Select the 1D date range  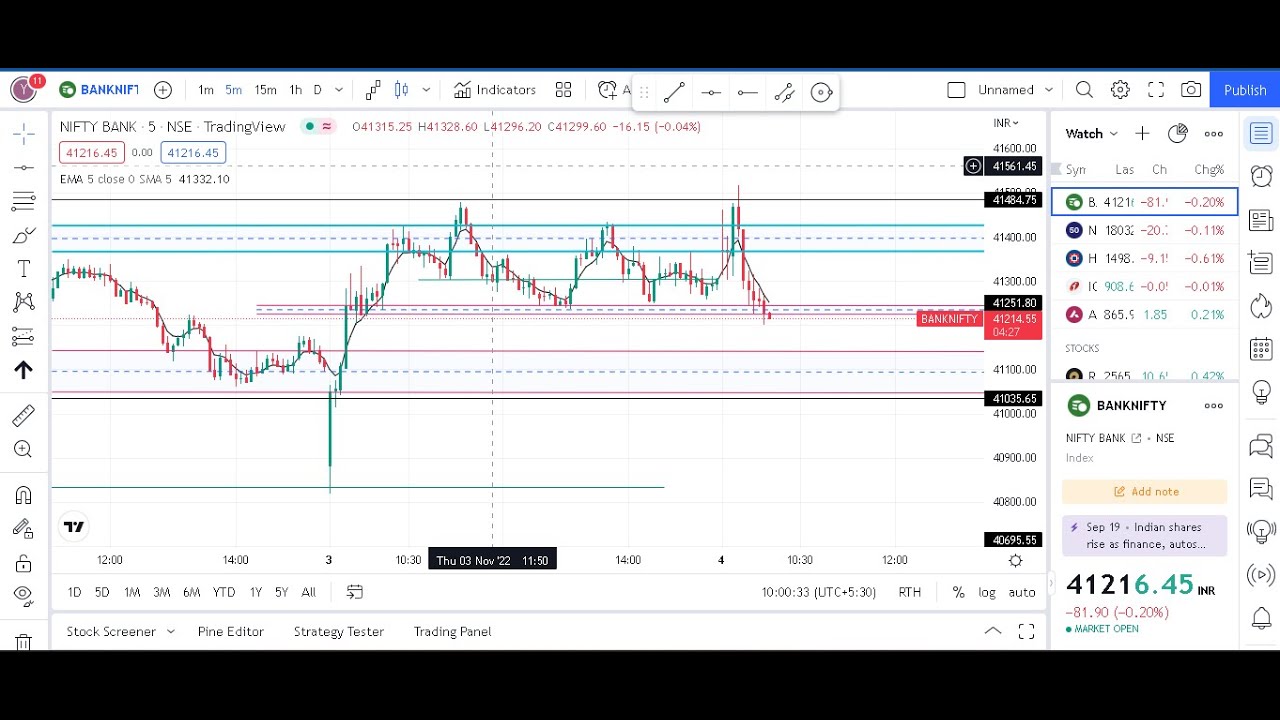pyautogui.click(x=74, y=592)
